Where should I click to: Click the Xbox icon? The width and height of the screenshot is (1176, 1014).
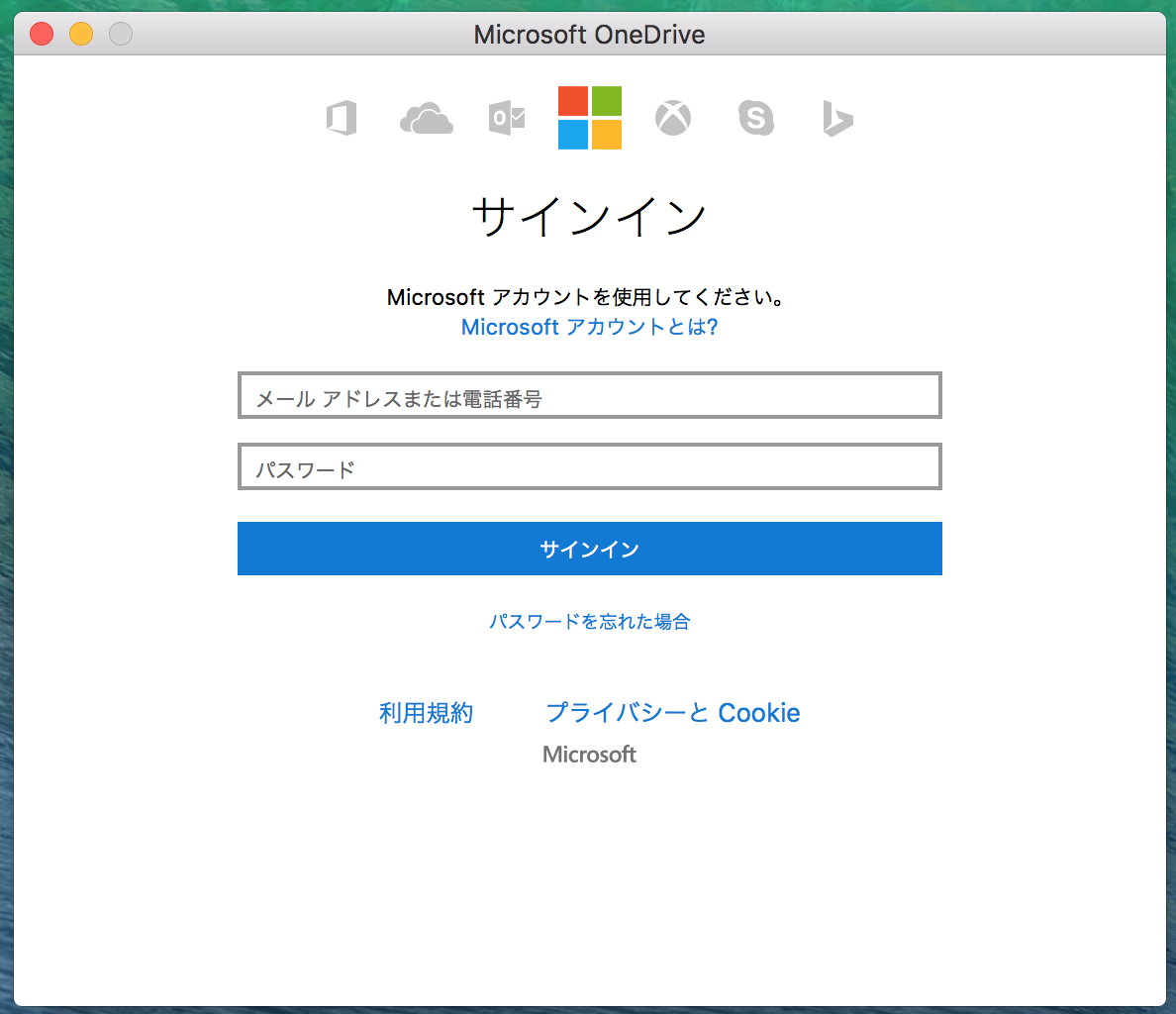pyautogui.click(x=673, y=118)
